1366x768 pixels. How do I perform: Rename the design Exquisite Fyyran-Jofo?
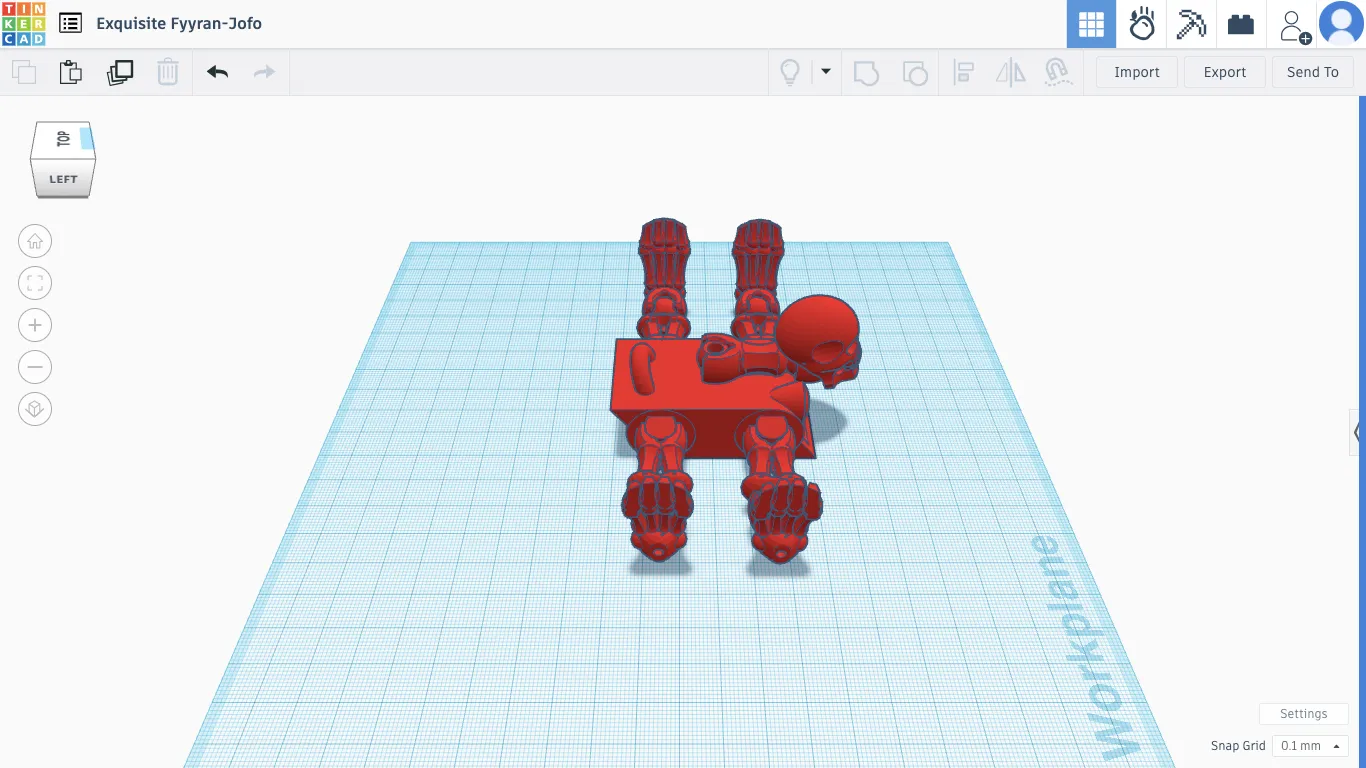[179, 23]
